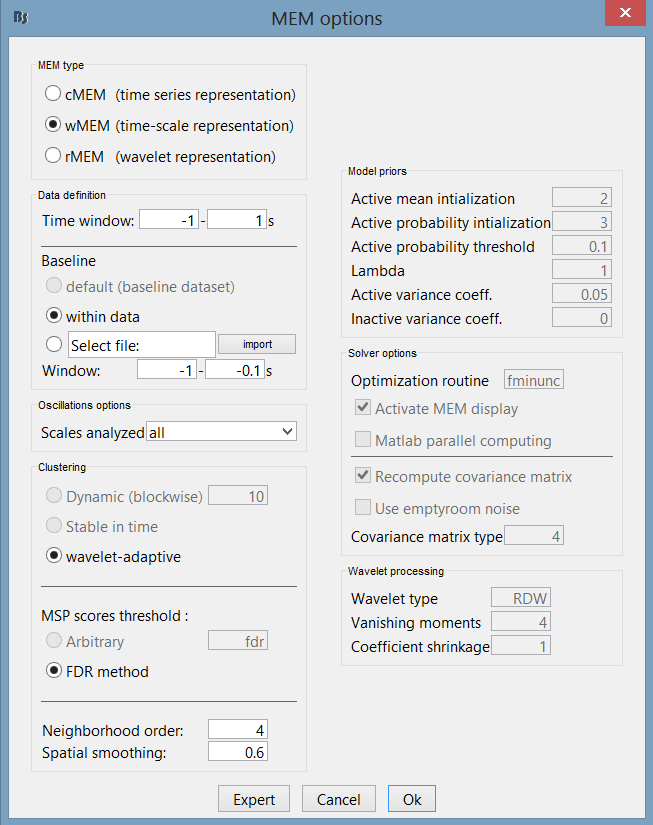Select cMEM time series representation
This screenshot has height=825, width=653.
[53, 95]
